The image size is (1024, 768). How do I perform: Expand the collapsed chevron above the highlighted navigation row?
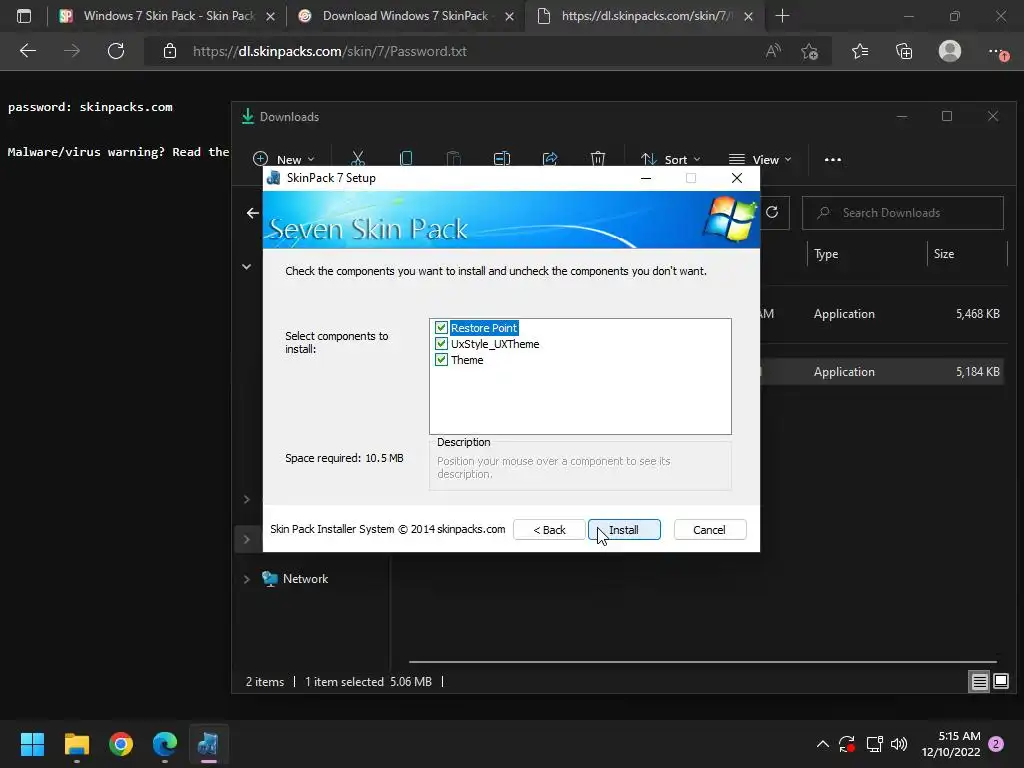click(x=247, y=500)
